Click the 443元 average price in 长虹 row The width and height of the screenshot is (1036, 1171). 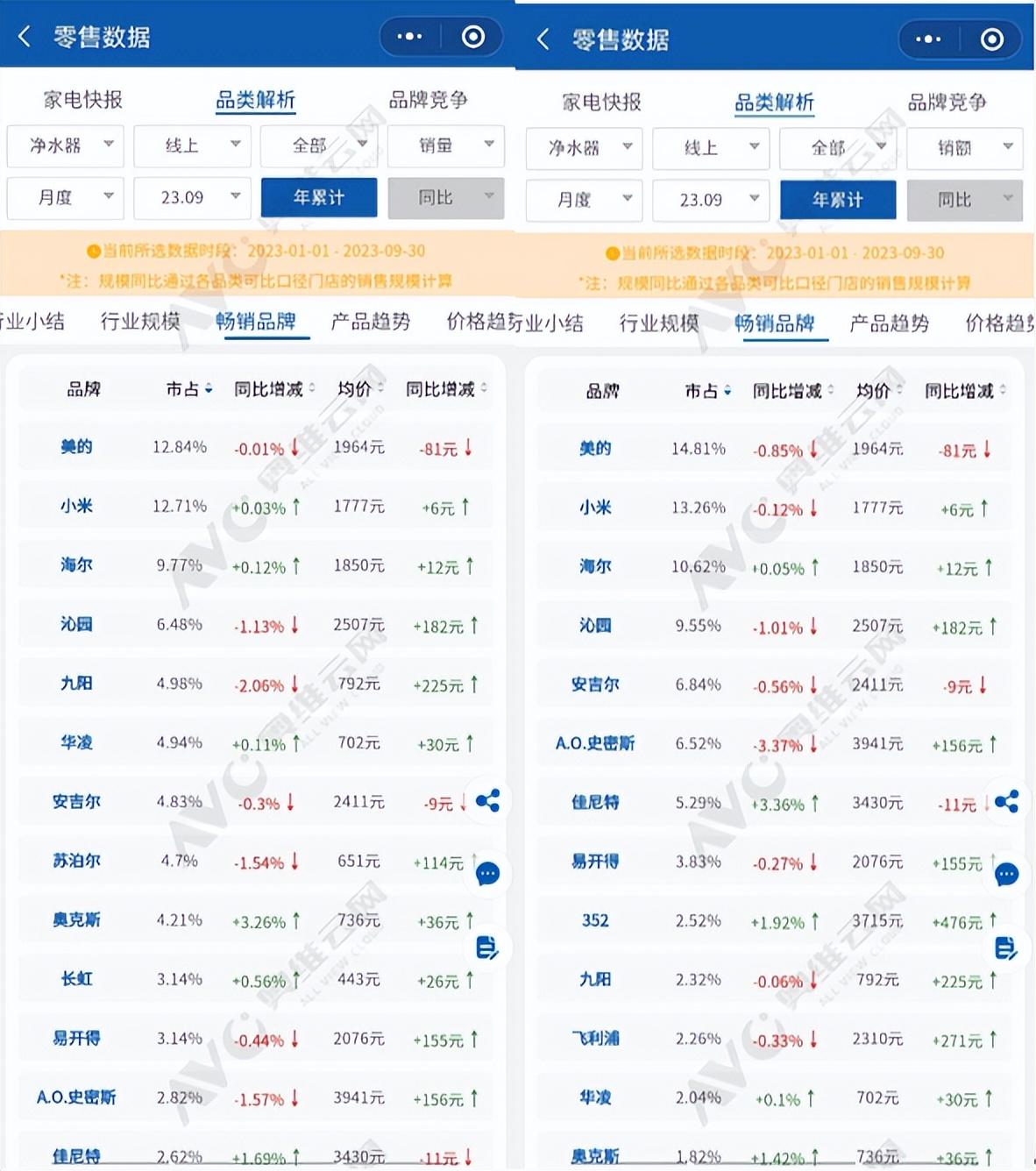(359, 979)
